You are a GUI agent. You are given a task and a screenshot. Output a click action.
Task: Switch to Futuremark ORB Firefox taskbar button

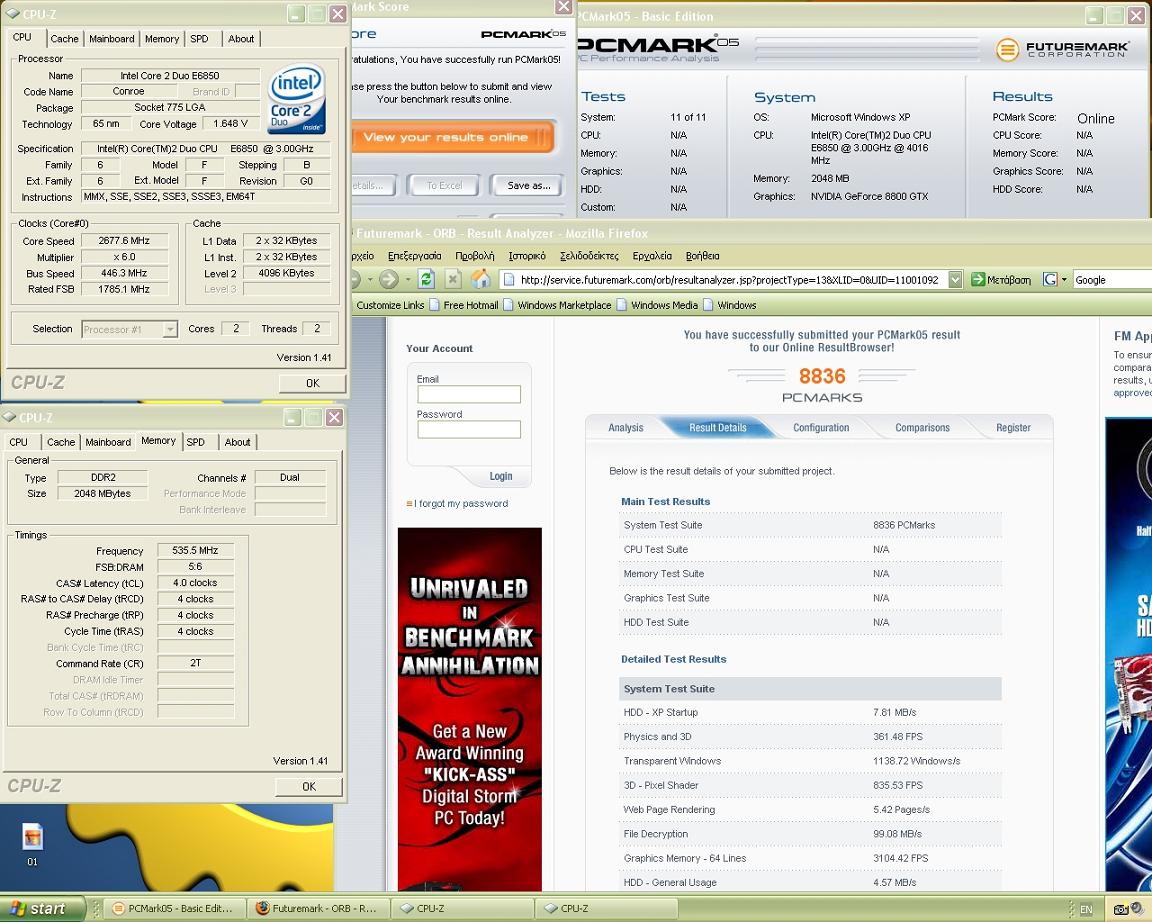coord(317,909)
